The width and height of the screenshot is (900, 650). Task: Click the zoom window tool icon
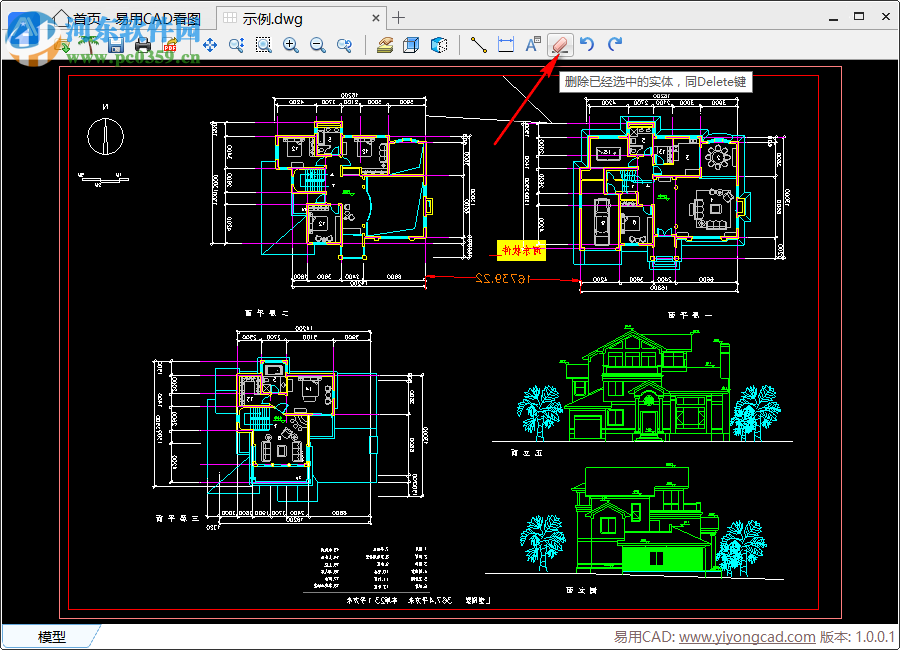point(264,45)
